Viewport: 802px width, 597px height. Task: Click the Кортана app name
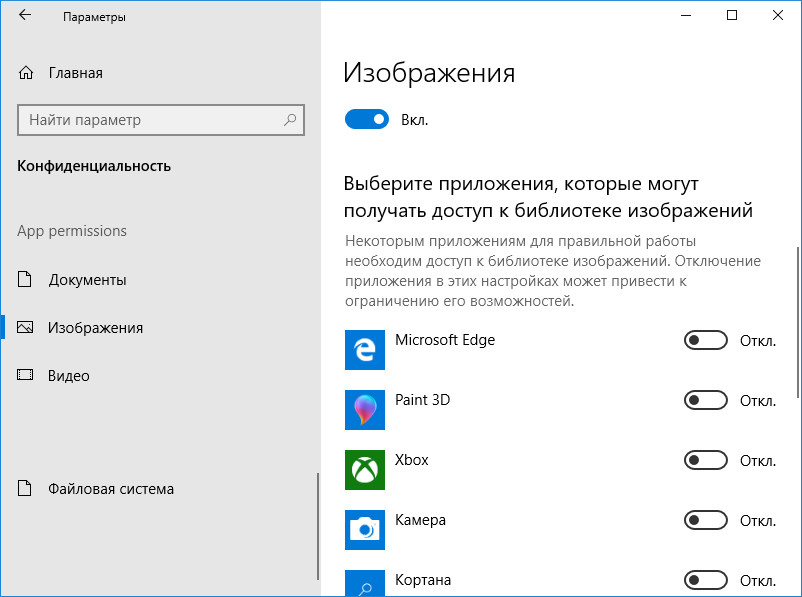pos(423,580)
